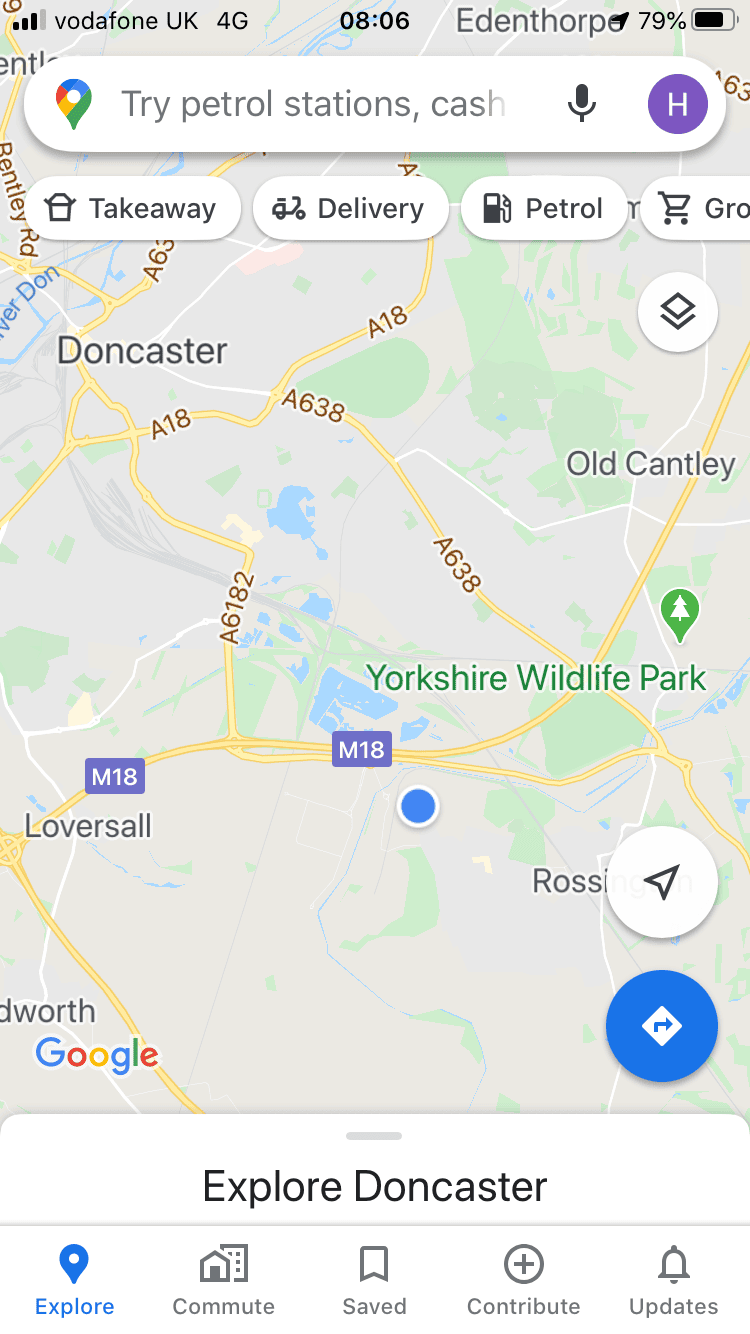
Task: Filter by Delivery chip
Action: [x=350, y=209]
